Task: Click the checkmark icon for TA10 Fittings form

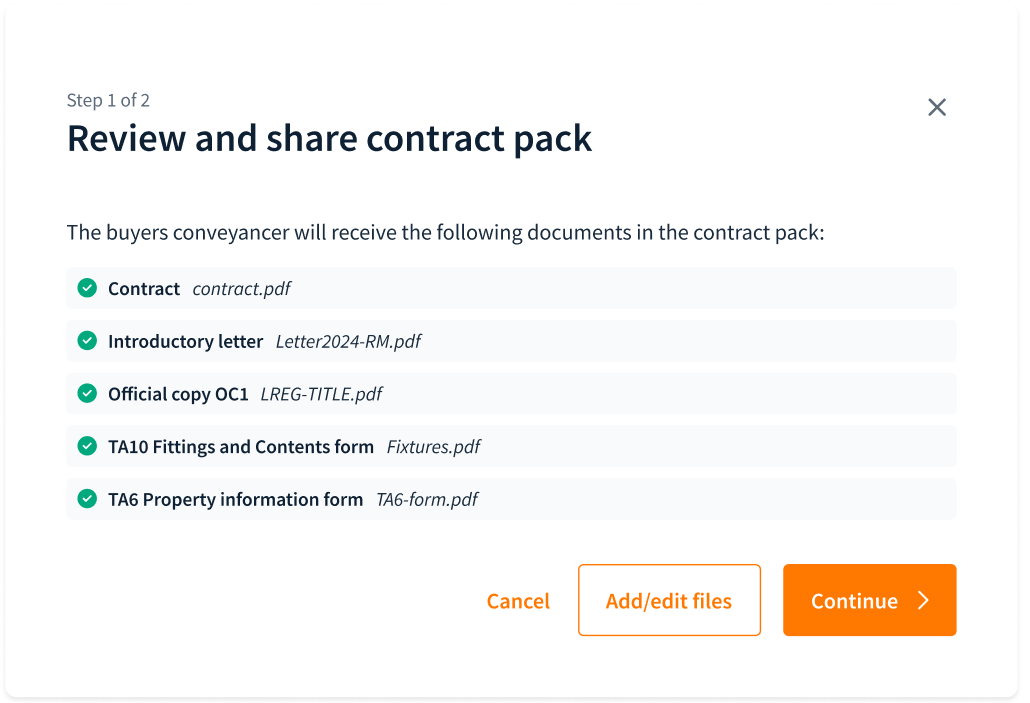Action: tap(87, 446)
